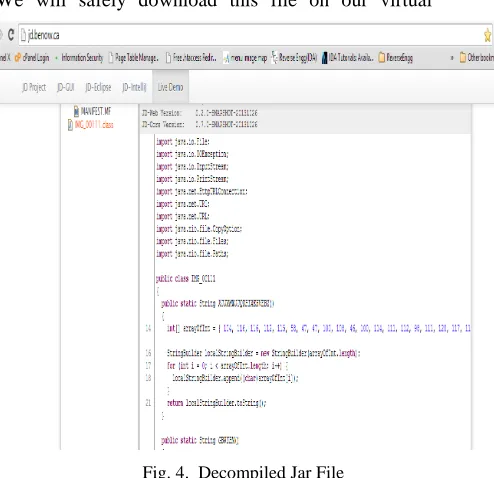Image resolution: width=494 pixels, height=478 pixels.
Task: Click the 'import java.io.File;' line
Action: pos(183,142)
